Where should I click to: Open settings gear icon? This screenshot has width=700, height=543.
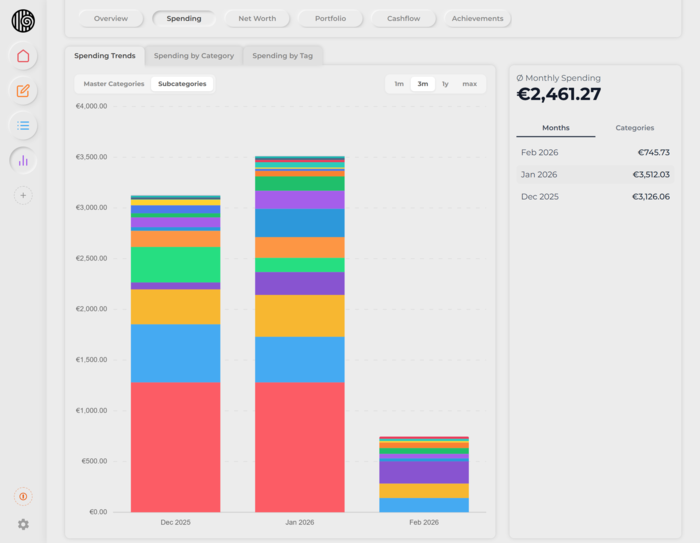(23, 524)
